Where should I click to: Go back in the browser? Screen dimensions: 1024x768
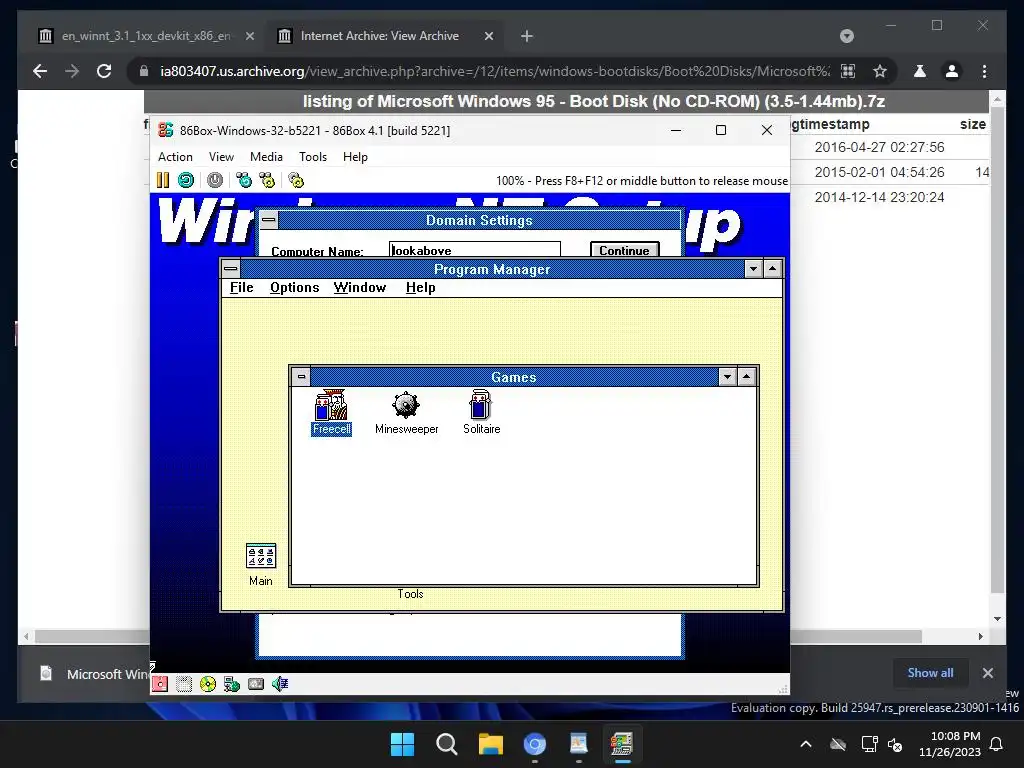pyautogui.click(x=40, y=71)
